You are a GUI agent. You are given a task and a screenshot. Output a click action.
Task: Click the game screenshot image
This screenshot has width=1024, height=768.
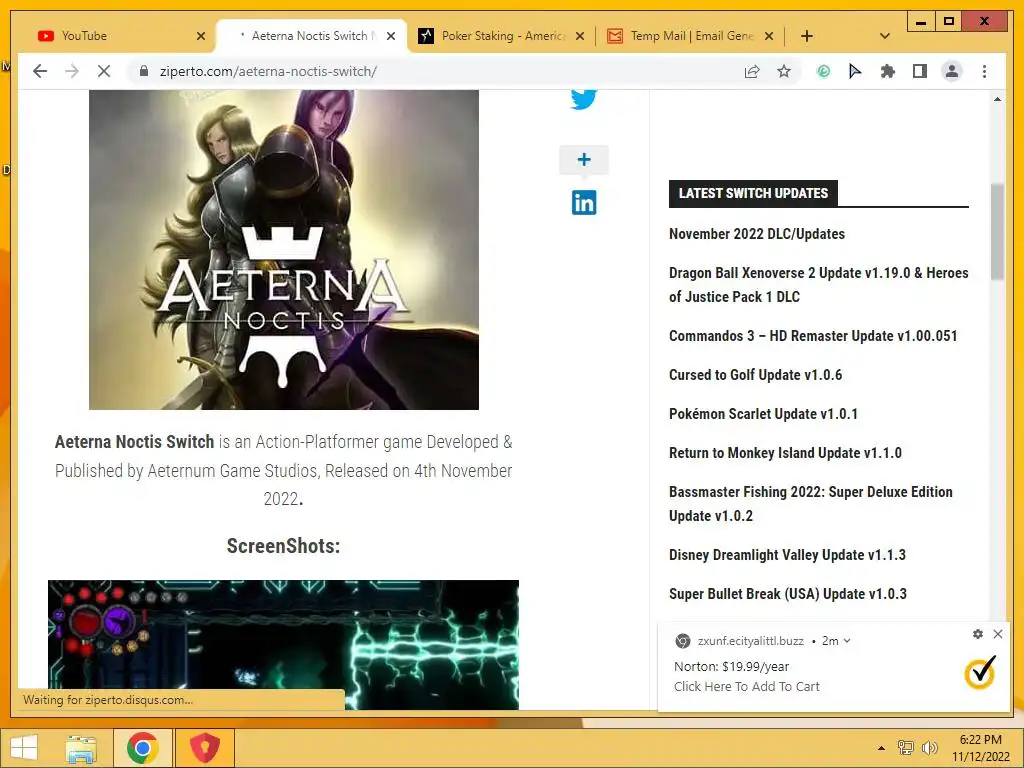[x=283, y=644]
